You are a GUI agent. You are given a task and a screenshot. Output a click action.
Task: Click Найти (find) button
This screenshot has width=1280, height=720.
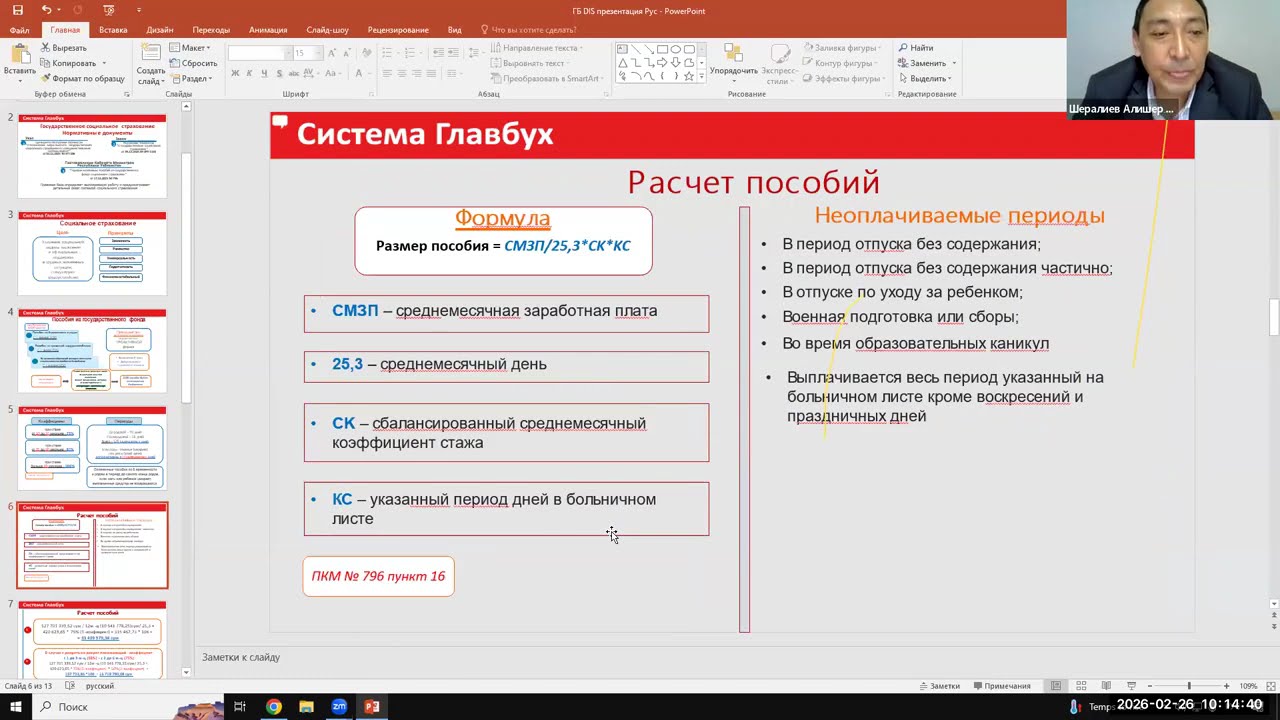click(x=916, y=48)
